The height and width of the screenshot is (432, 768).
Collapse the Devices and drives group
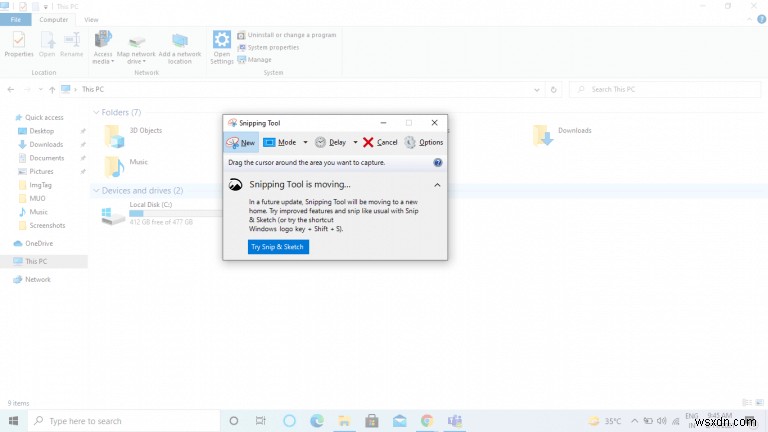(96, 191)
